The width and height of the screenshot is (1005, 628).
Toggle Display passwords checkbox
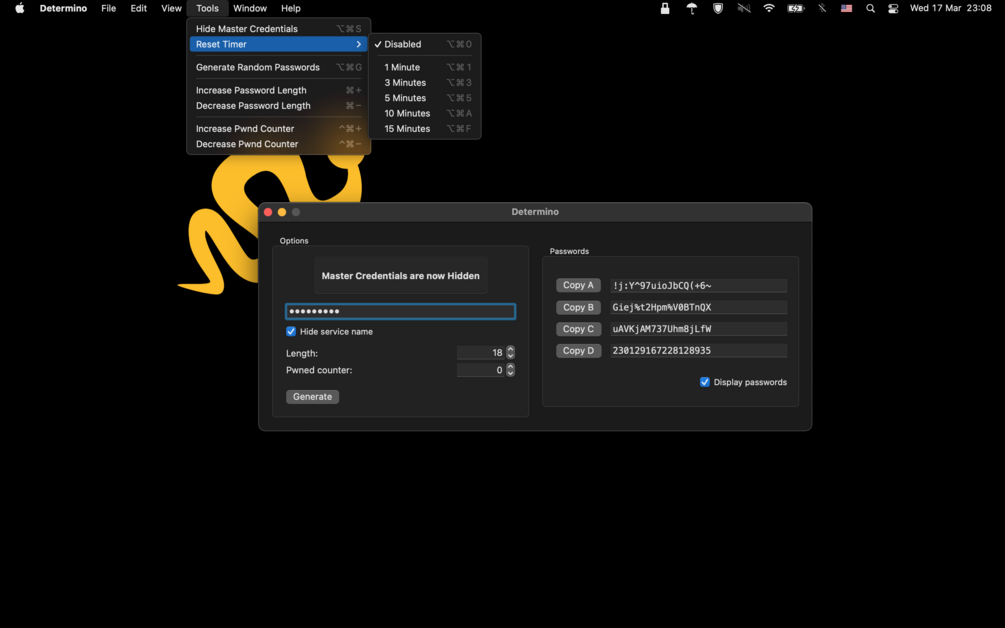(704, 382)
